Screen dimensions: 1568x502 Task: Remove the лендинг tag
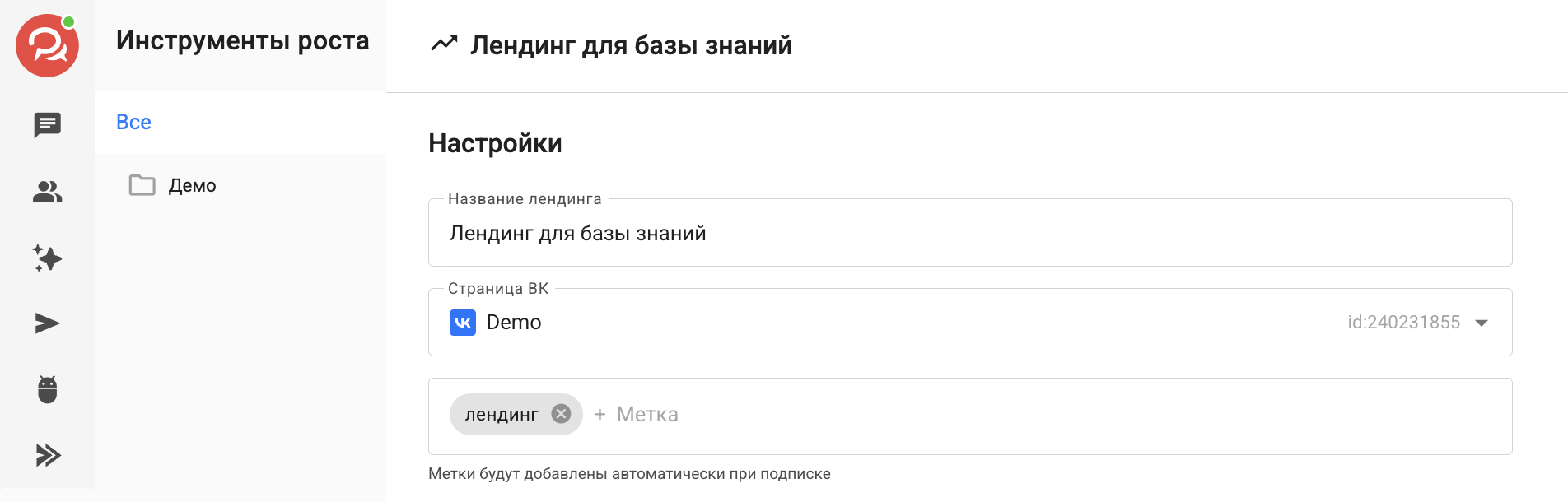(x=561, y=414)
